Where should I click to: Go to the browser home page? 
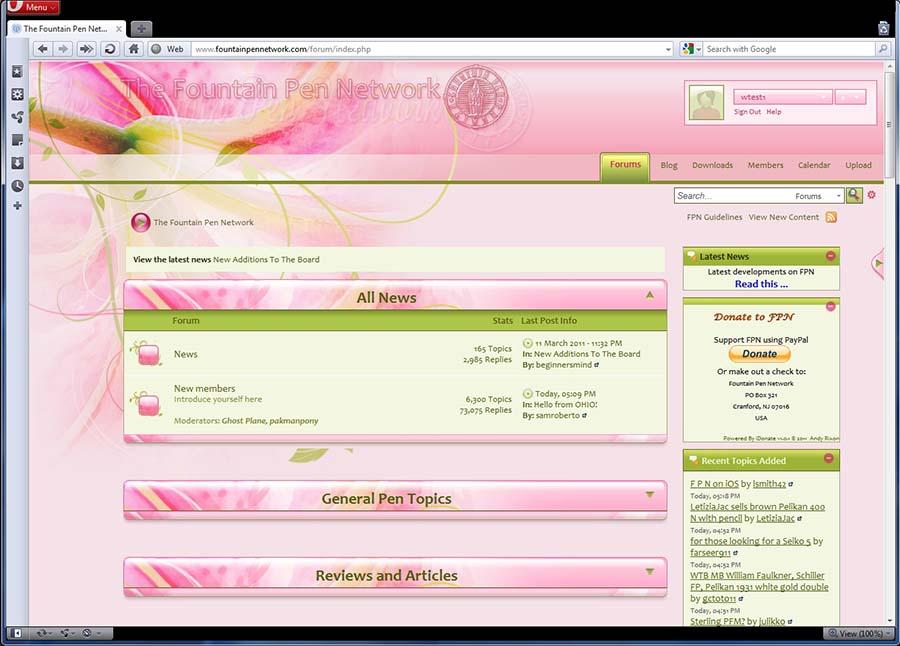(134, 49)
